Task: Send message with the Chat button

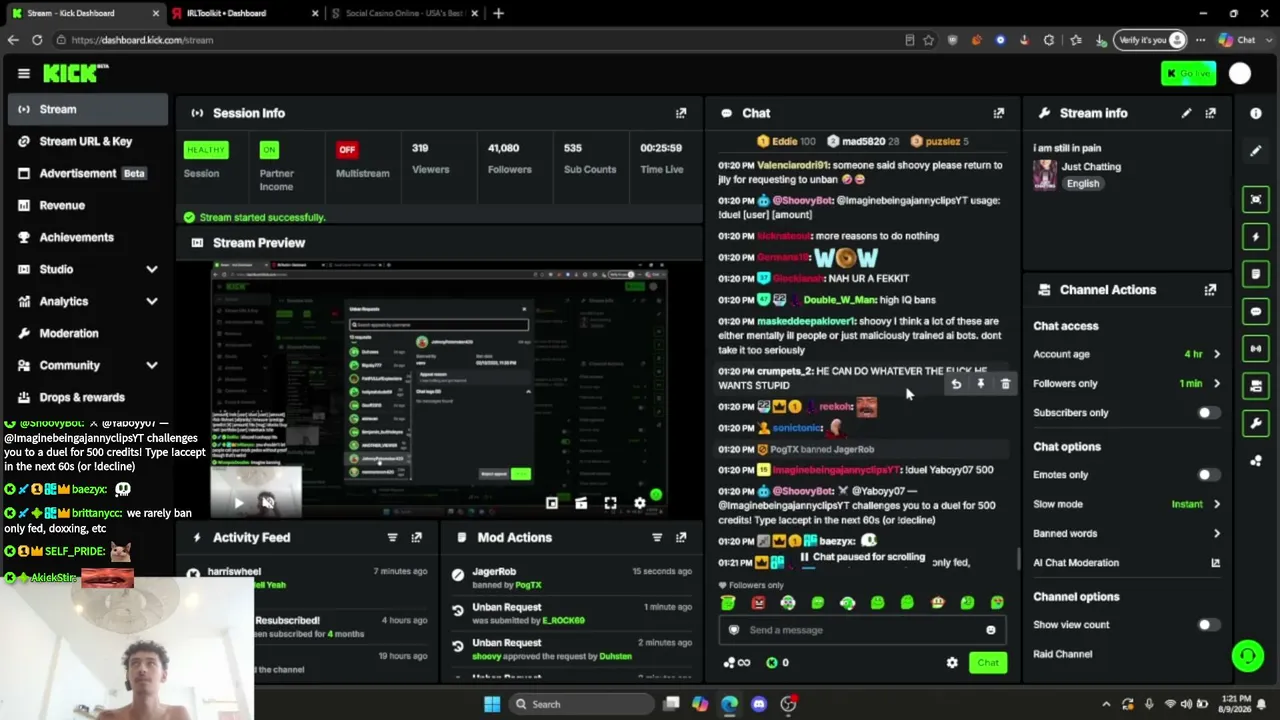Action: (988, 662)
